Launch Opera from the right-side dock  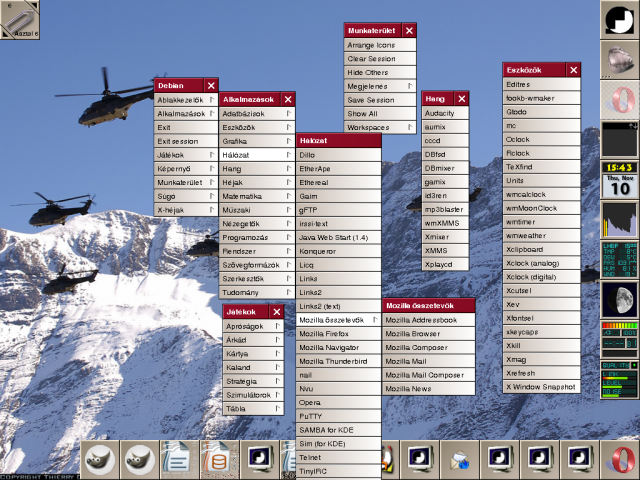[620, 100]
